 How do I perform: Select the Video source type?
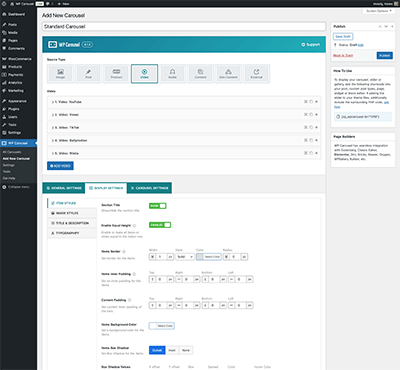coord(144,74)
